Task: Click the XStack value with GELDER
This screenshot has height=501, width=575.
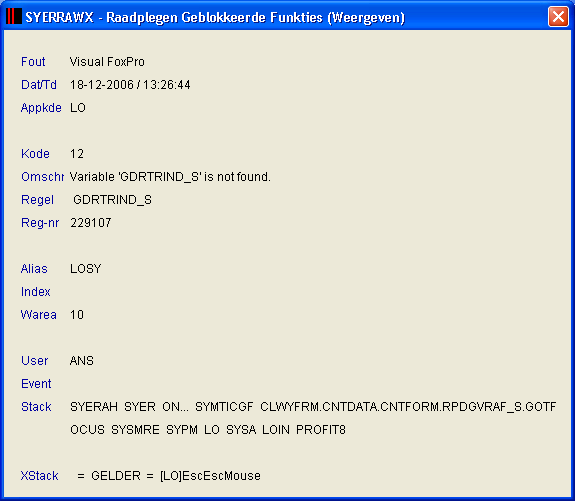Action: point(169,476)
